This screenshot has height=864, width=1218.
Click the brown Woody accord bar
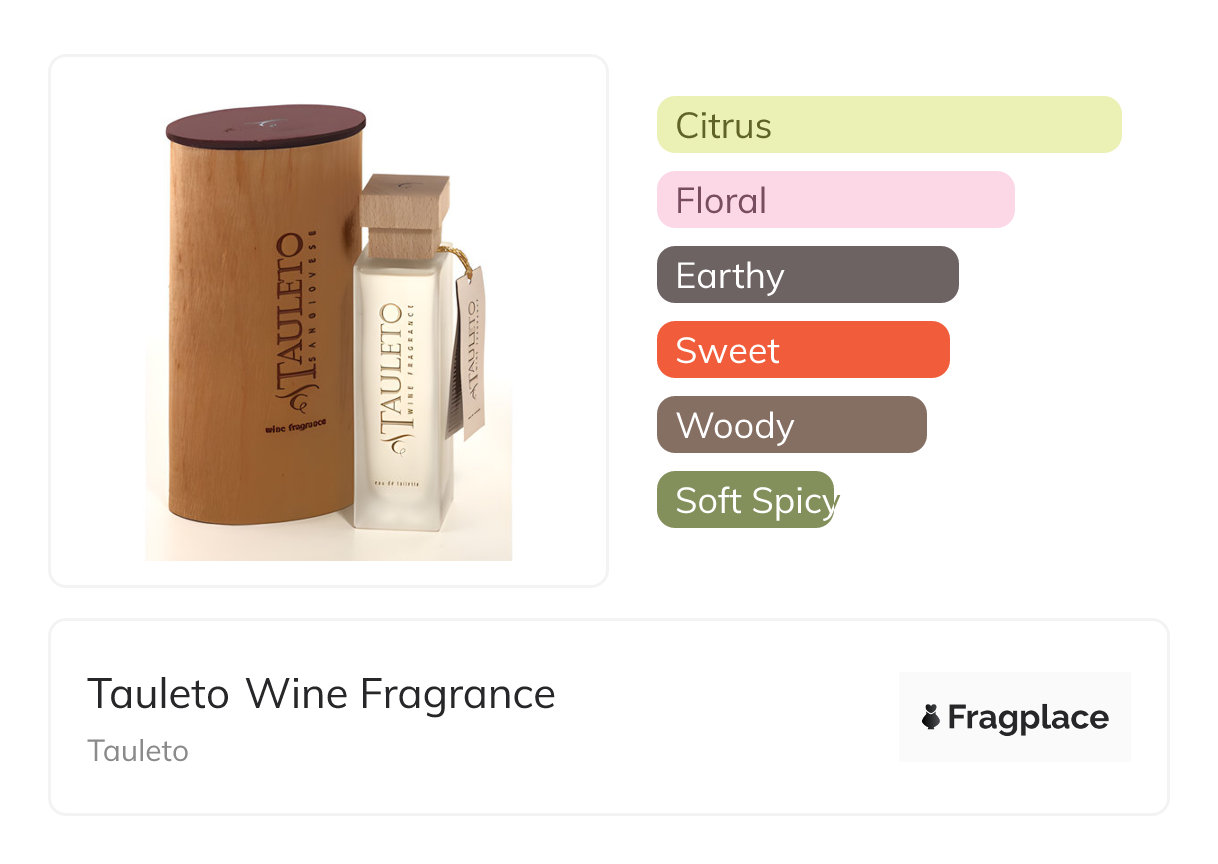791,425
